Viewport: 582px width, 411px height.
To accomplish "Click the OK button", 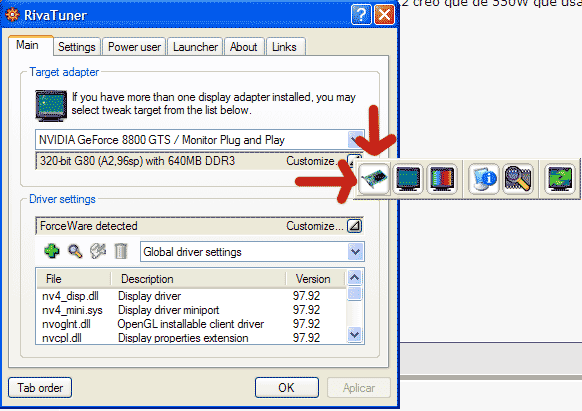I will [x=287, y=388].
